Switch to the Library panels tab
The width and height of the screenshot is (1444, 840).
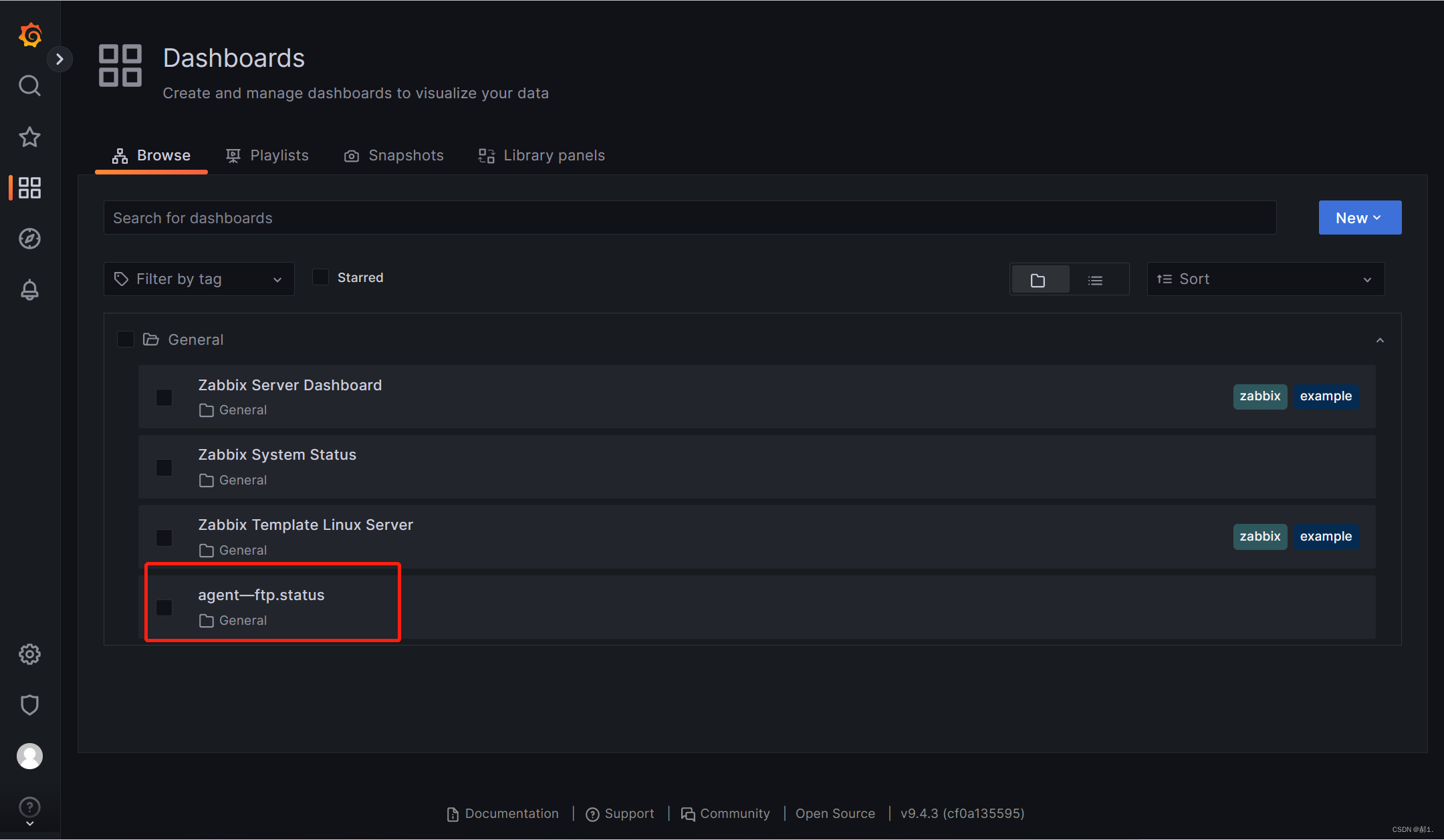pyautogui.click(x=541, y=156)
